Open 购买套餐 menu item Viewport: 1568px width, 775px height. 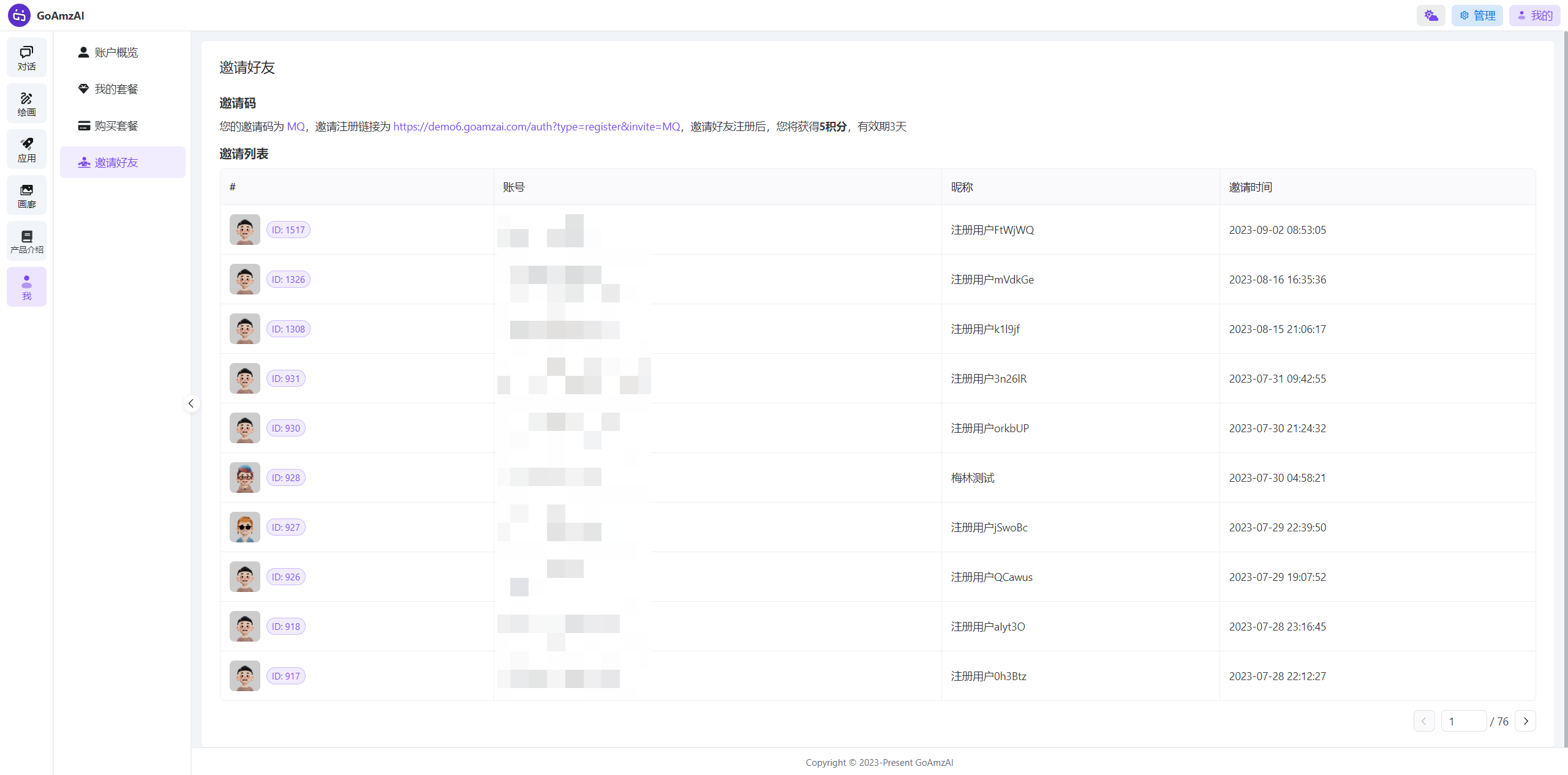pos(116,126)
